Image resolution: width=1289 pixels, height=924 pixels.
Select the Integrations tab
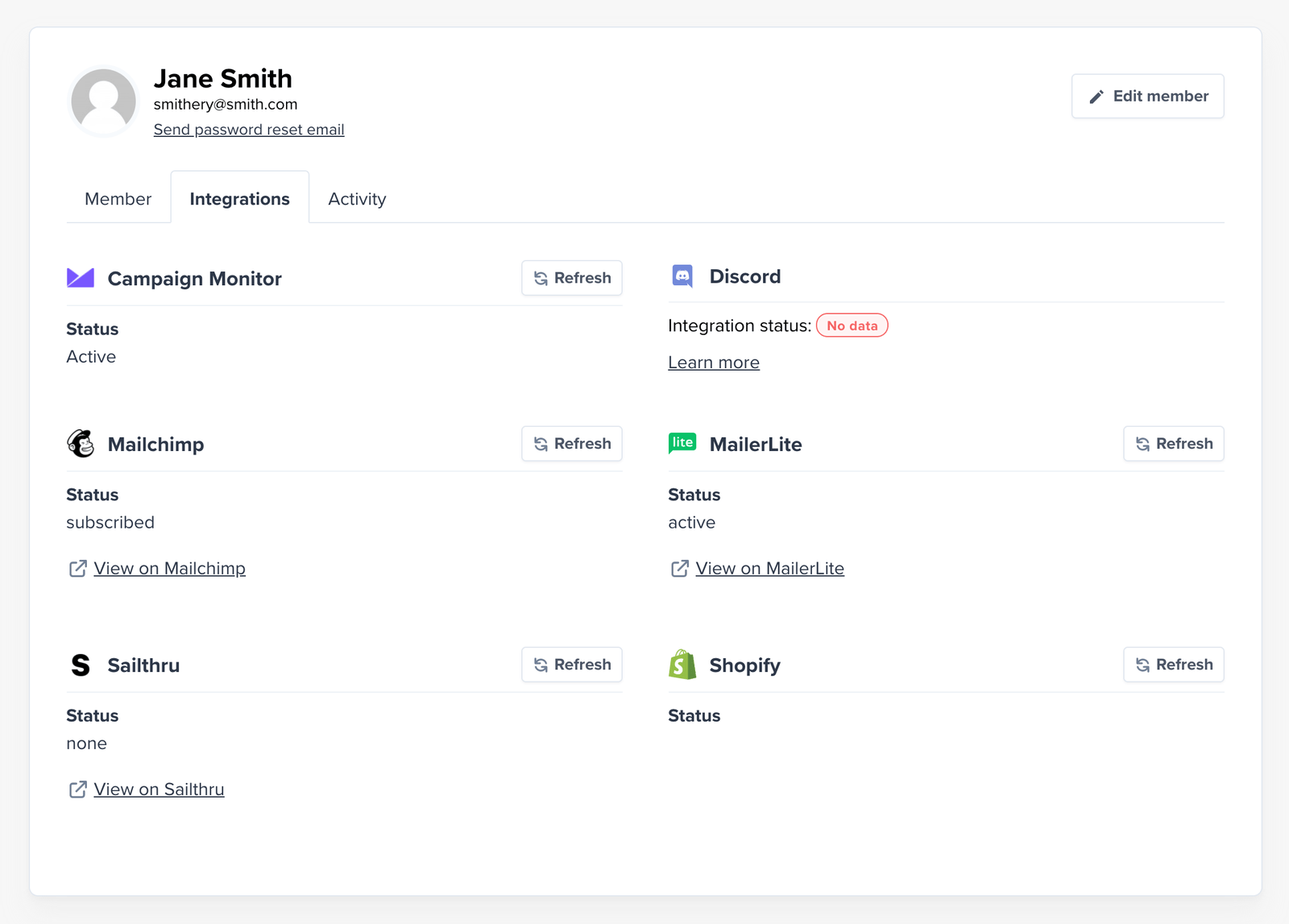click(239, 198)
